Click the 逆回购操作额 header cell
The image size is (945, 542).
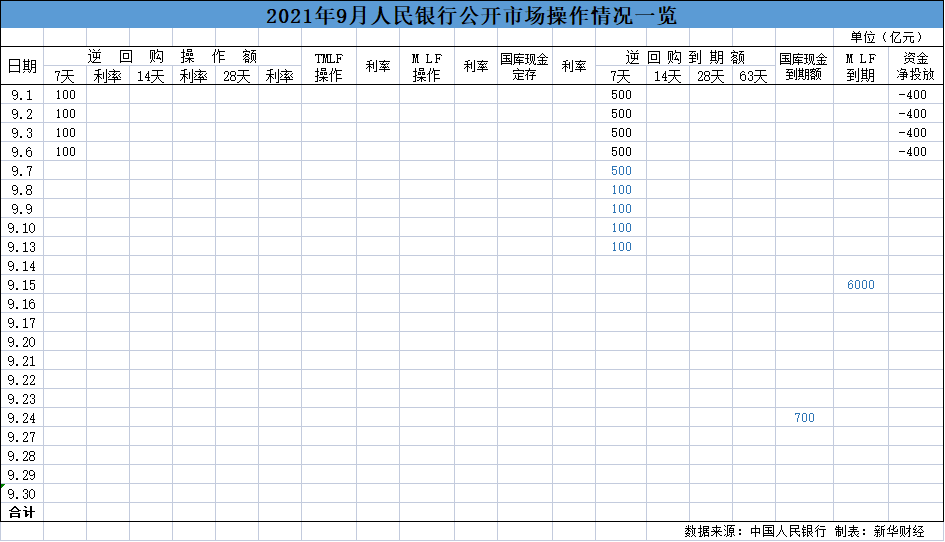click(x=172, y=57)
